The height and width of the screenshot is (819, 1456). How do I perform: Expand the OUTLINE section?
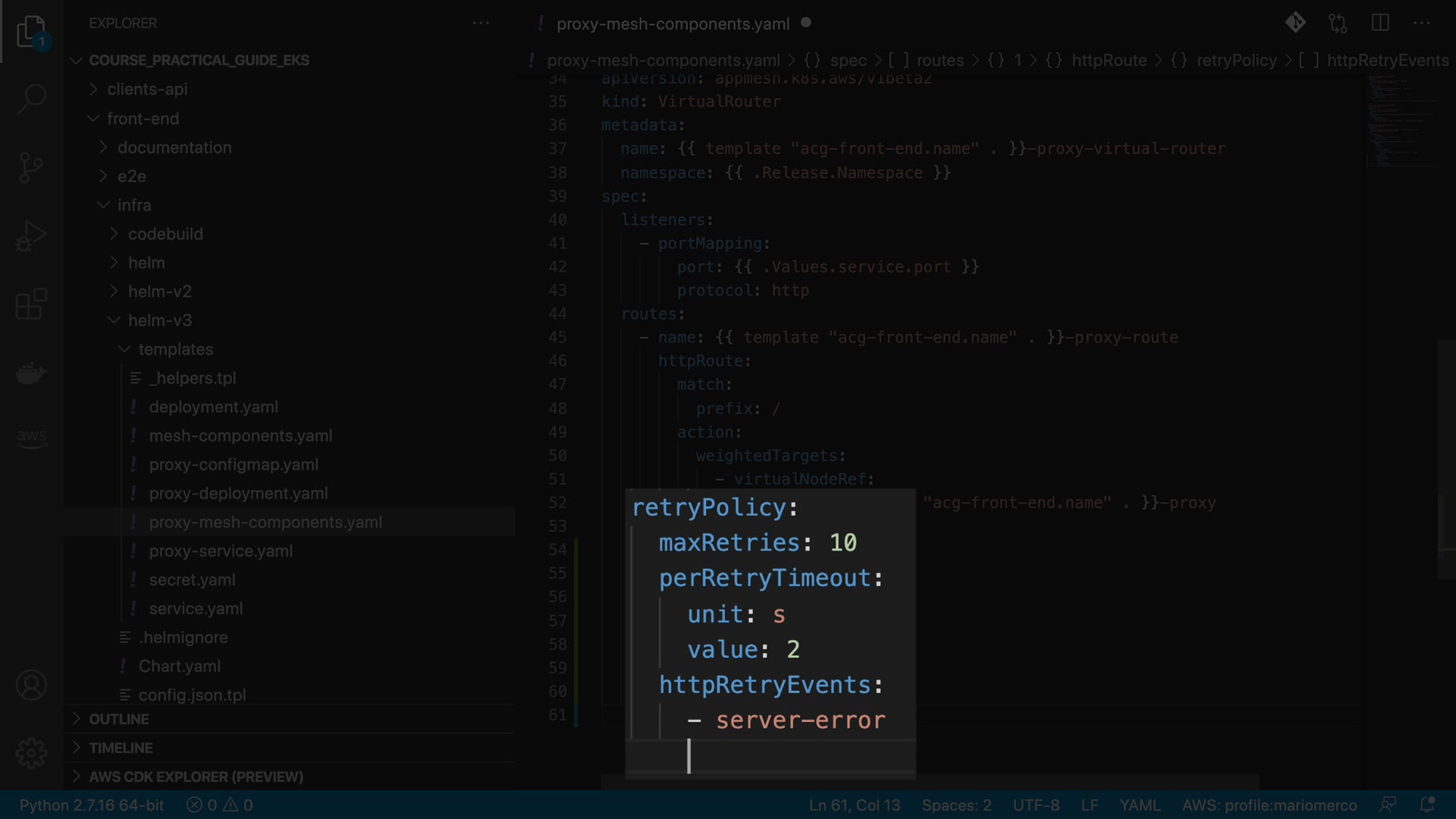coord(118,719)
